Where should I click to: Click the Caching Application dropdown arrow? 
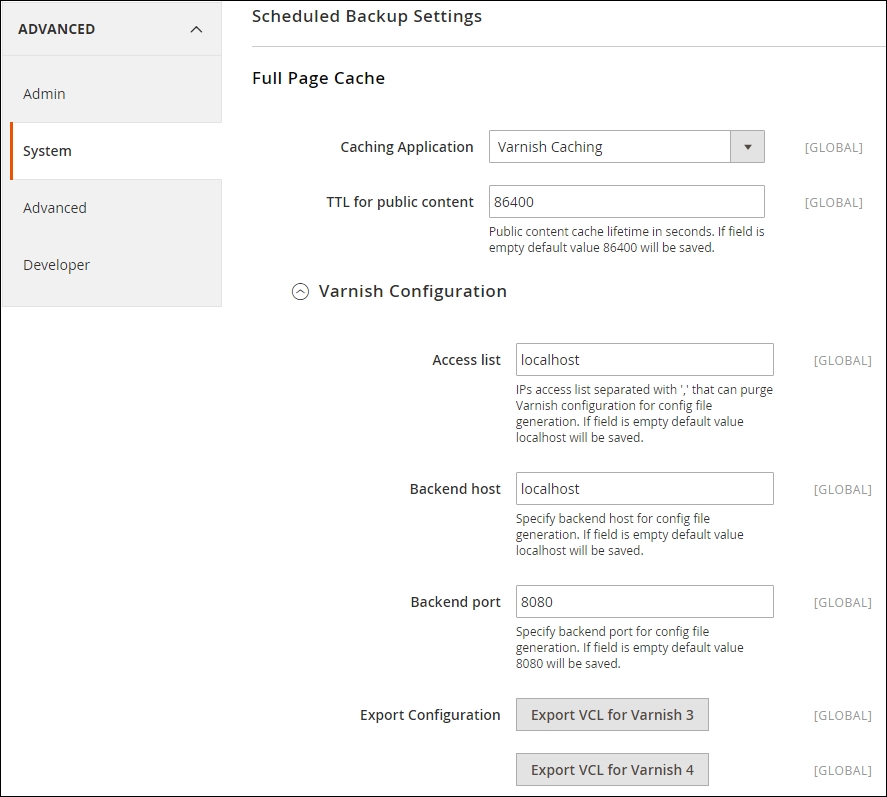pos(747,147)
